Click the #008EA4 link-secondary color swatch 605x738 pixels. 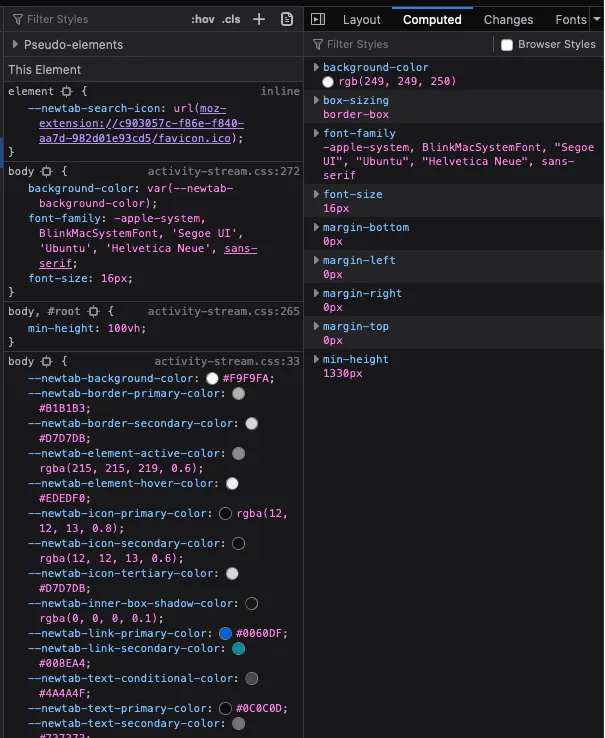[238, 649]
